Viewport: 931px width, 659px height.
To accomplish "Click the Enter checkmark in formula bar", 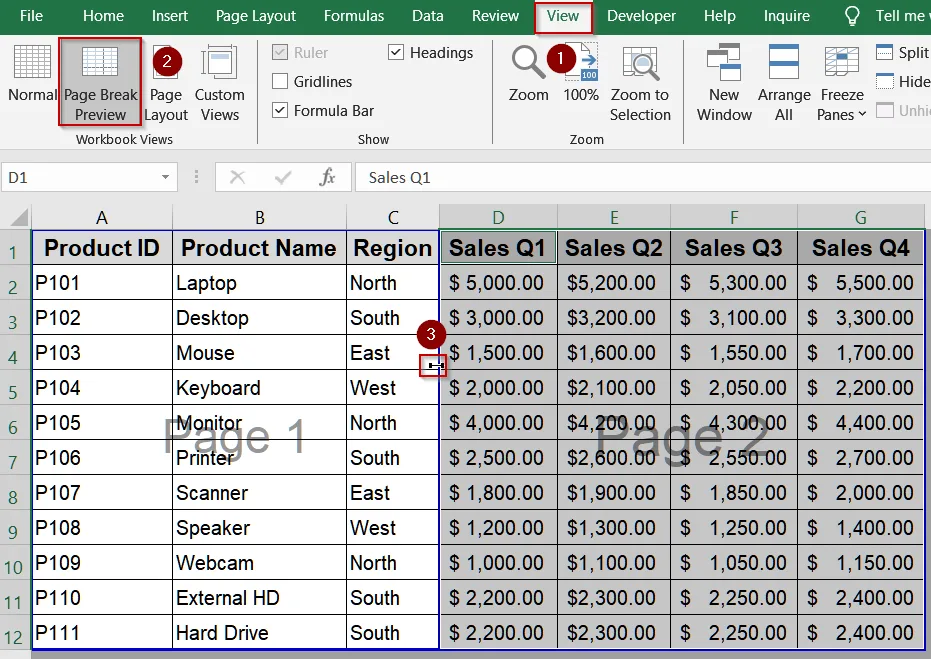I will point(283,177).
